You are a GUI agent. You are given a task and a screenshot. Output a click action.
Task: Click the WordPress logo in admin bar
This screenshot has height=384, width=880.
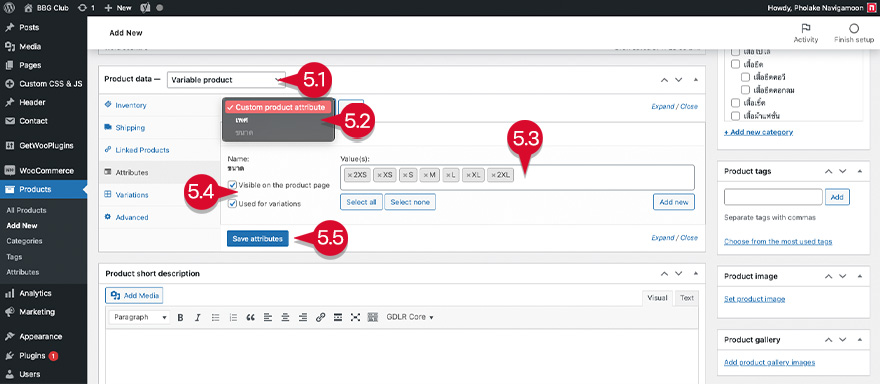[x=10, y=8]
